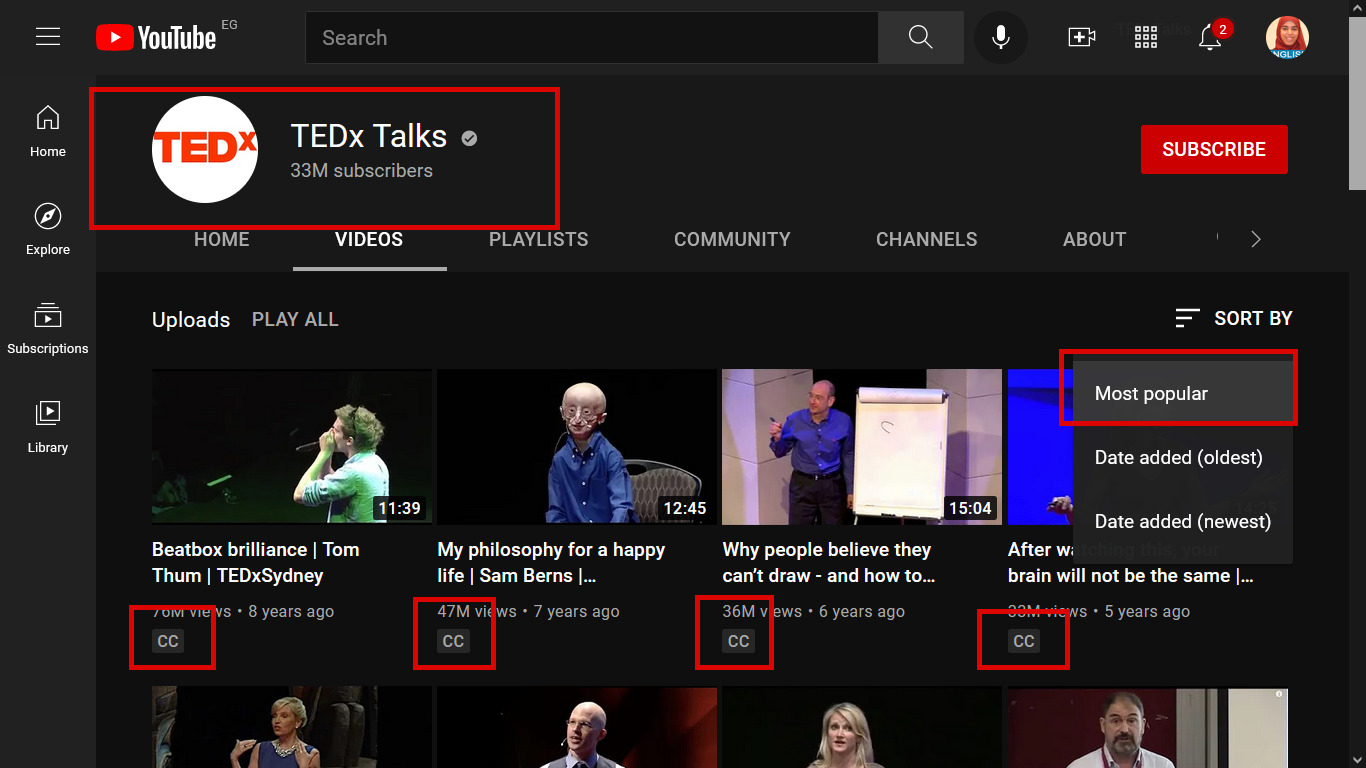This screenshot has height=768, width=1366.
Task: Select Date added (newest) option
Action: click(x=1183, y=521)
